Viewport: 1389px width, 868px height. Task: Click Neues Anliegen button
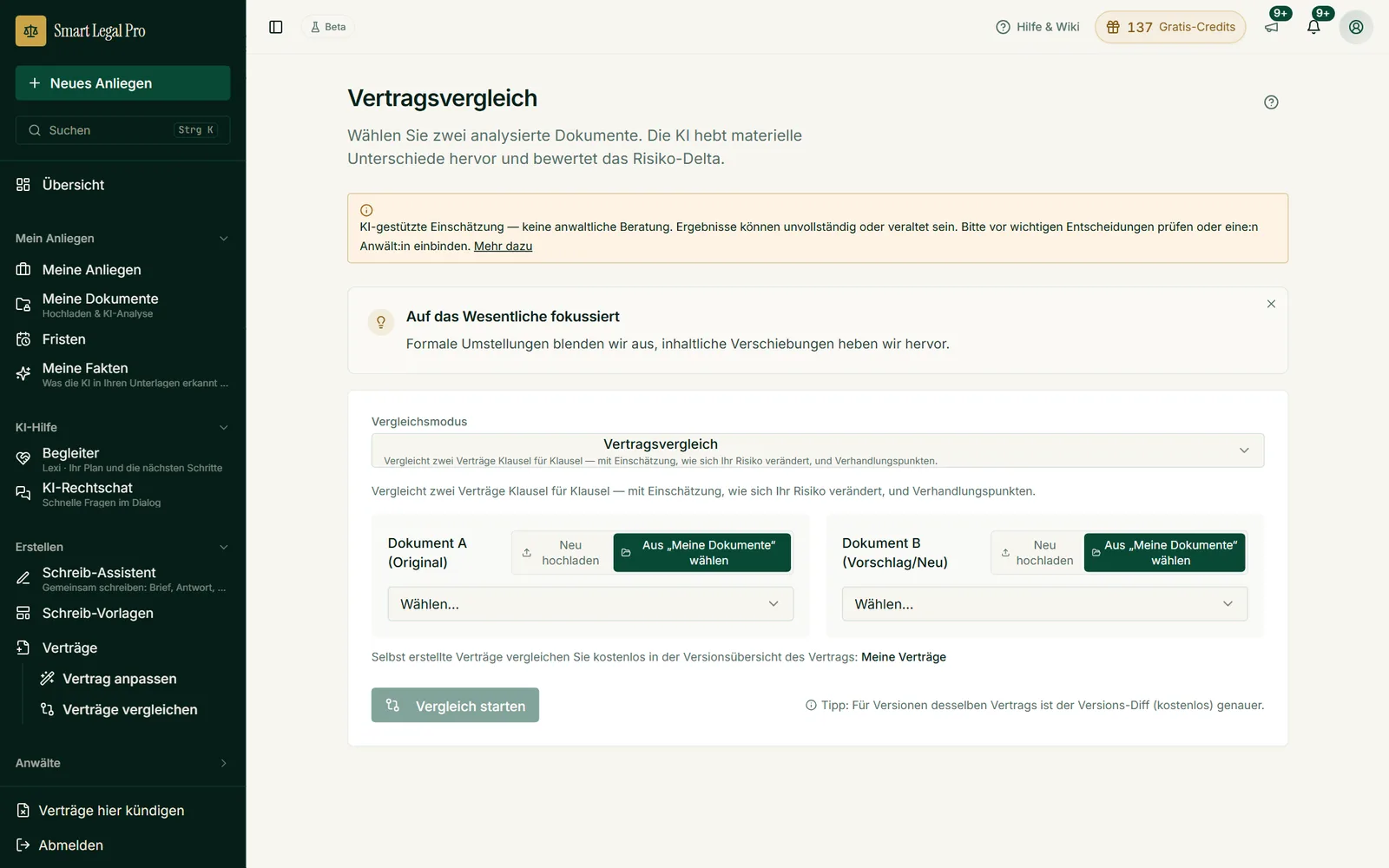point(122,83)
